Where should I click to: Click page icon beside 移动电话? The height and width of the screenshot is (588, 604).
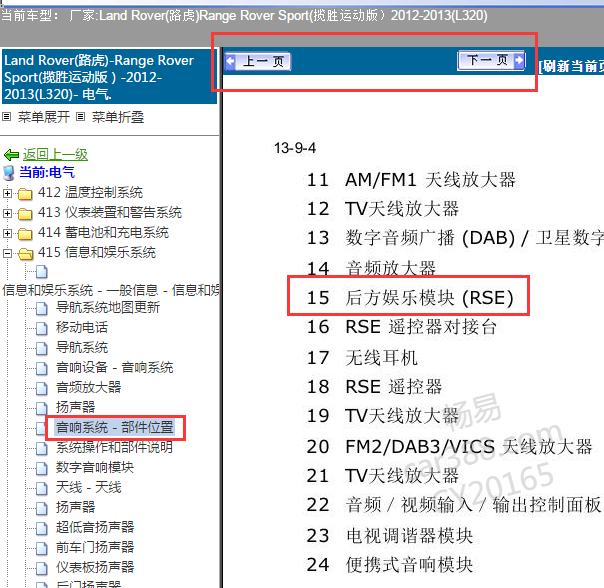[x=42, y=328]
